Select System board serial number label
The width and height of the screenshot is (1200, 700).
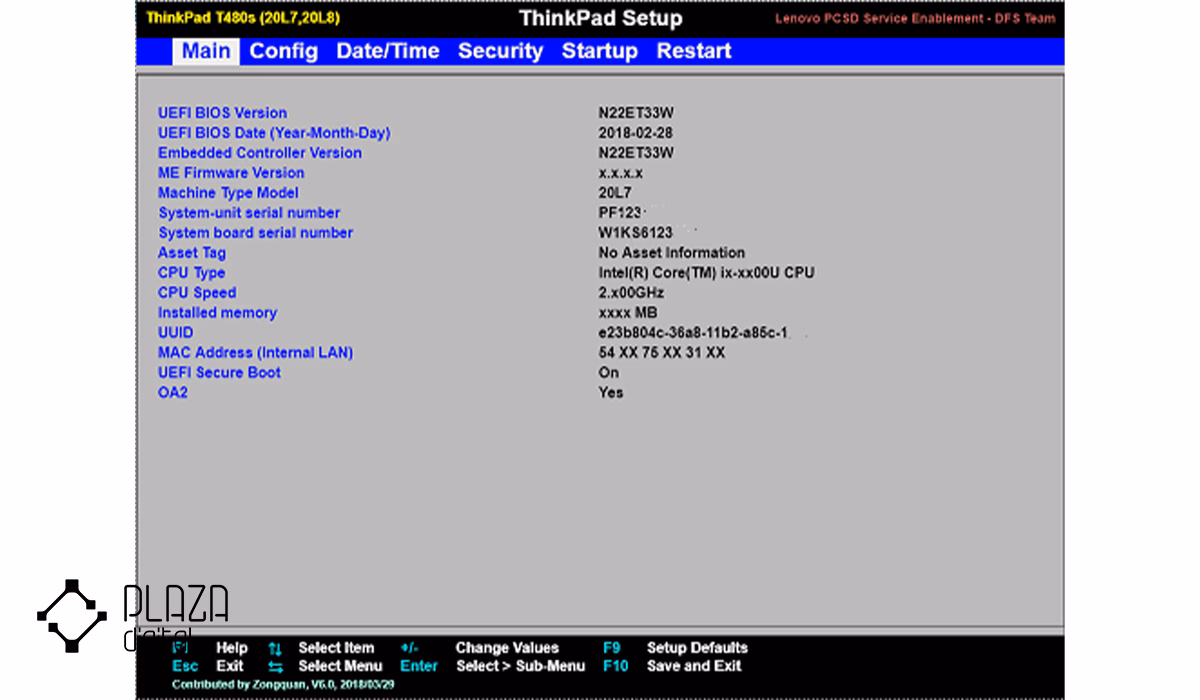click(255, 233)
